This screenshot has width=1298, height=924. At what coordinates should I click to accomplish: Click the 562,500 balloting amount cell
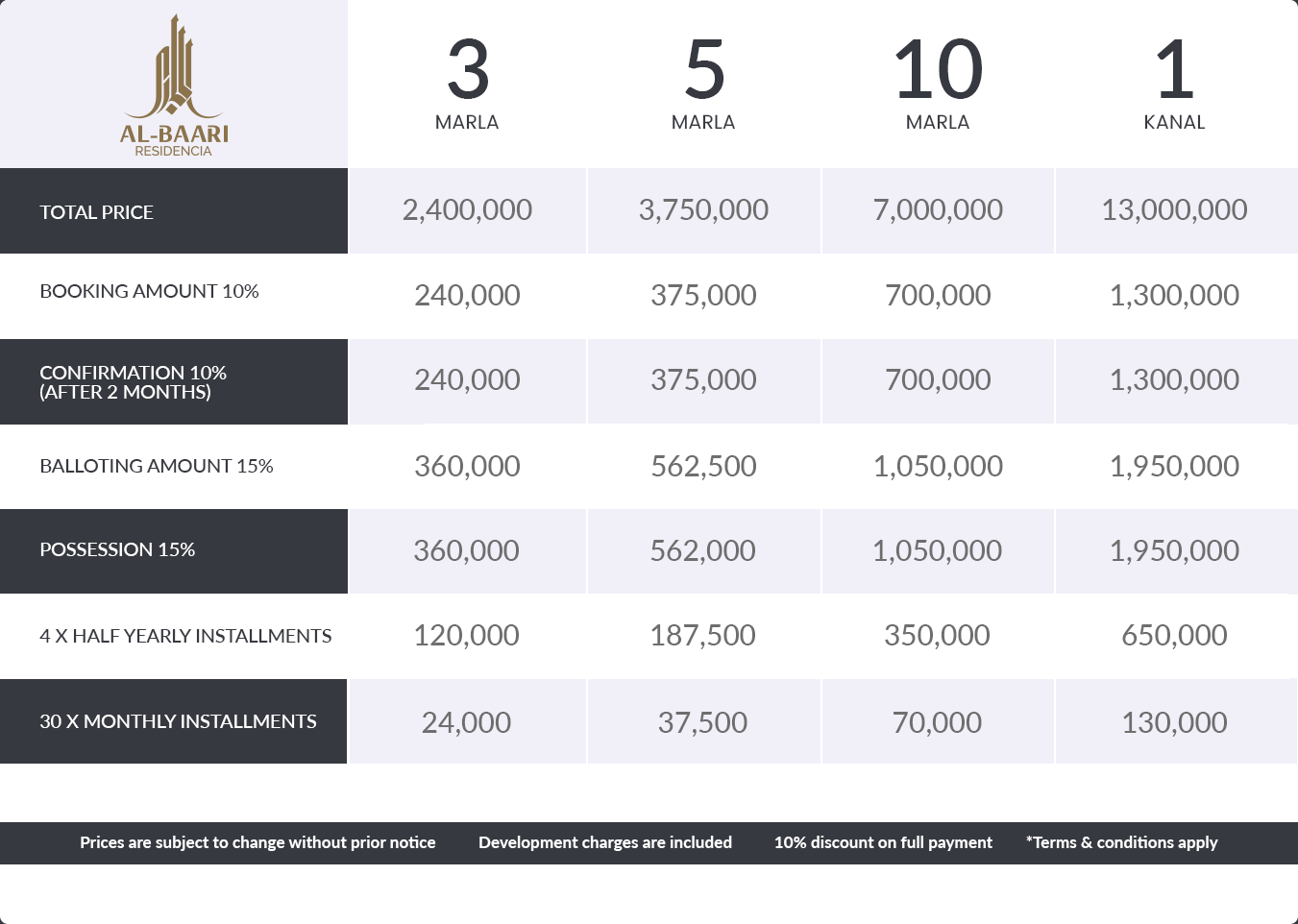coord(703,467)
